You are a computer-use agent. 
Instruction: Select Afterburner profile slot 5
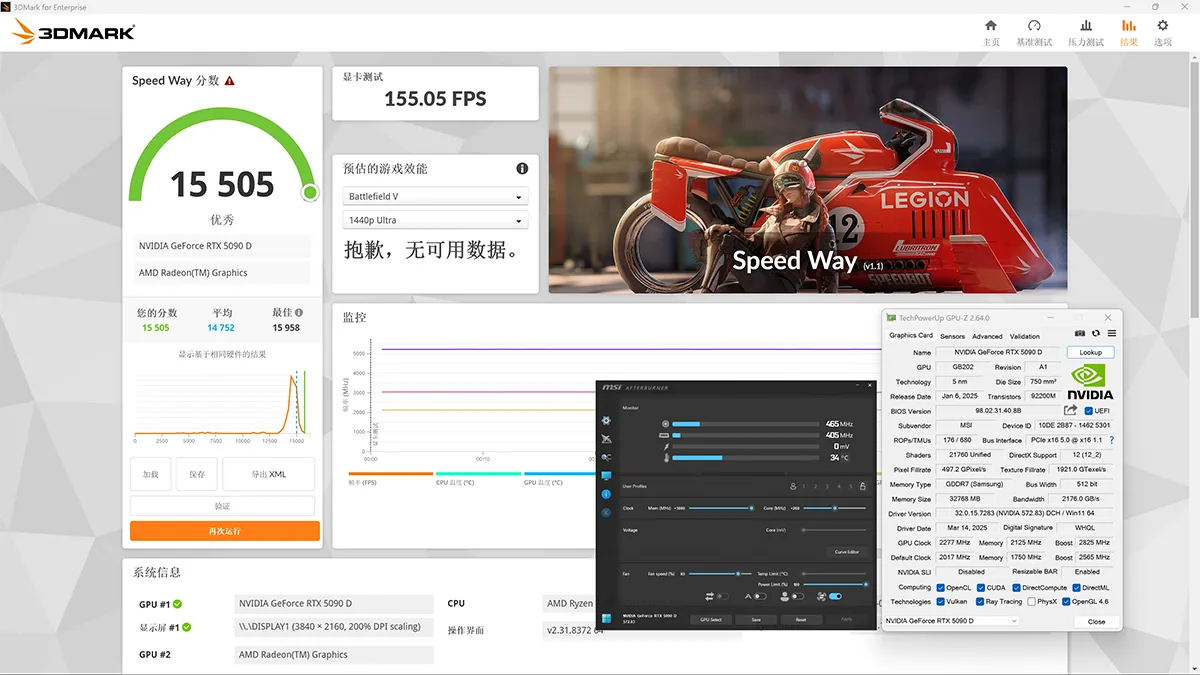pyautogui.click(x=851, y=487)
